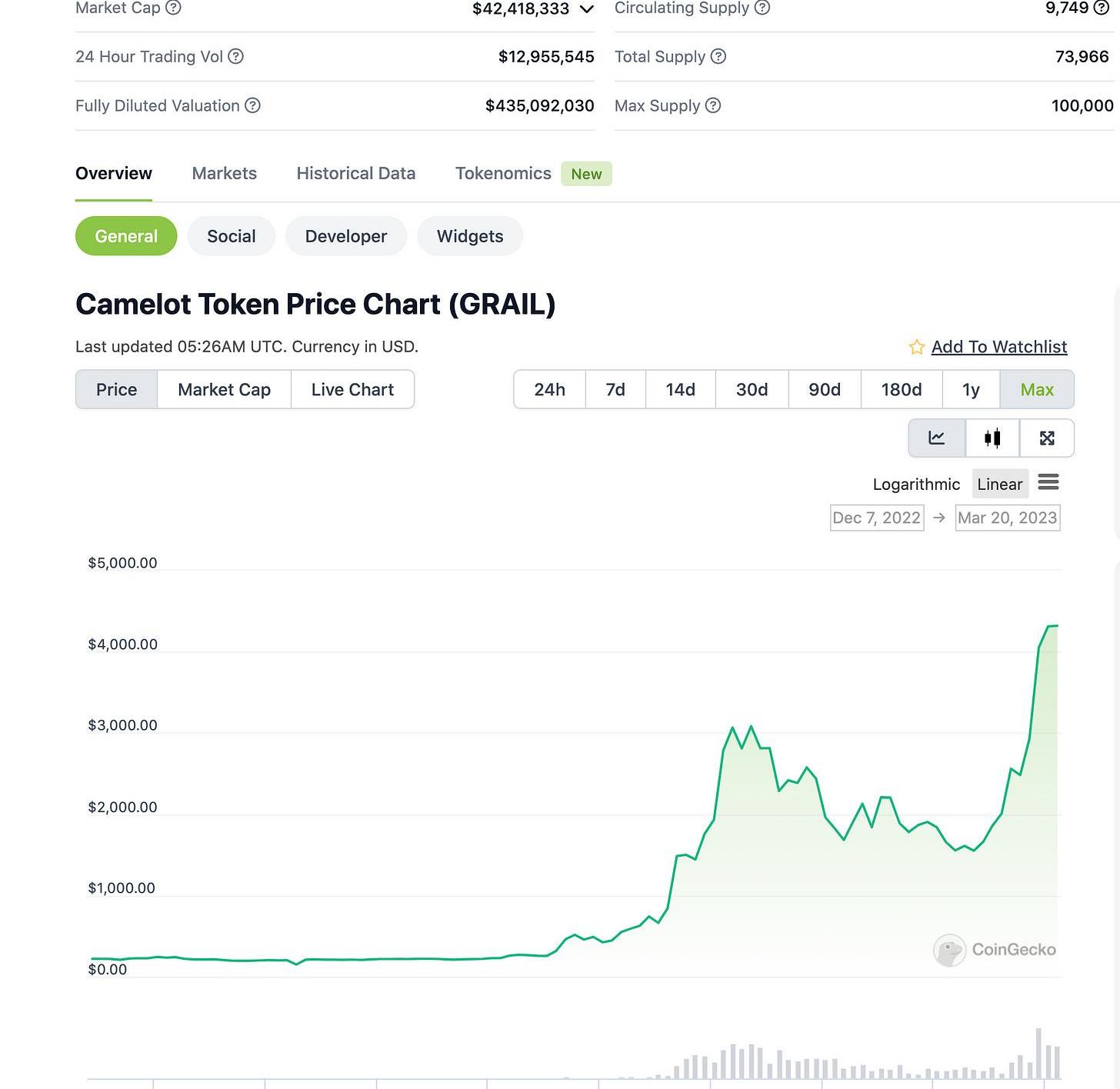This screenshot has height=1089, width=1120.
Task: Click the Max Supply info icon
Action: pyautogui.click(x=713, y=106)
